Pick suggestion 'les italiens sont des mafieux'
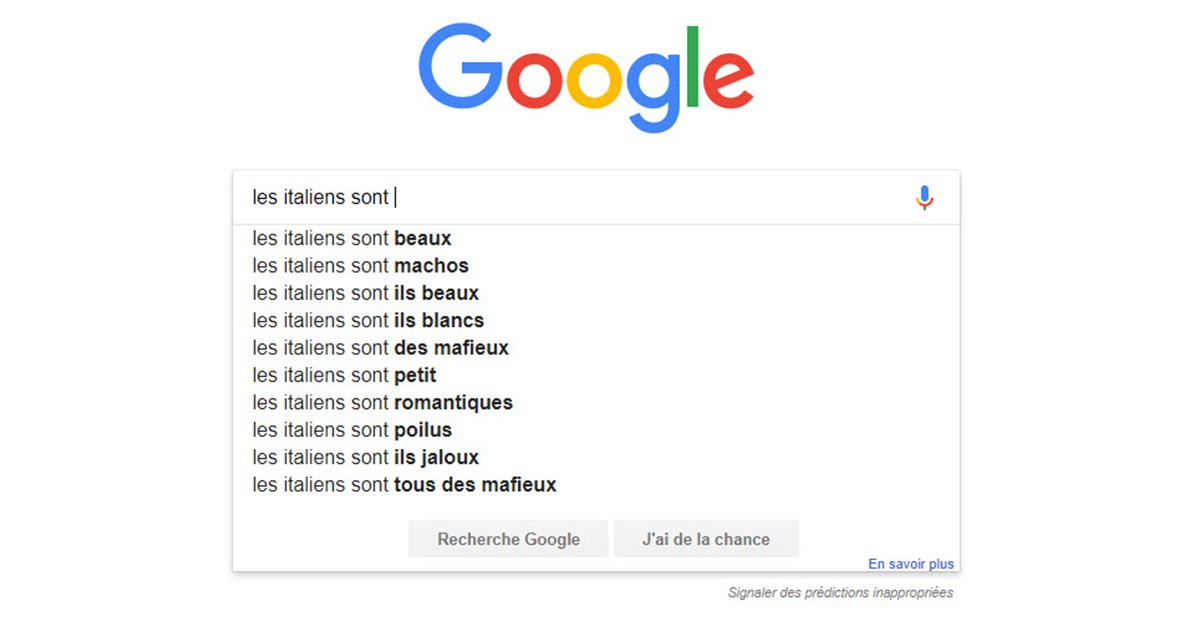1200x628 pixels. pyautogui.click(x=380, y=348)
